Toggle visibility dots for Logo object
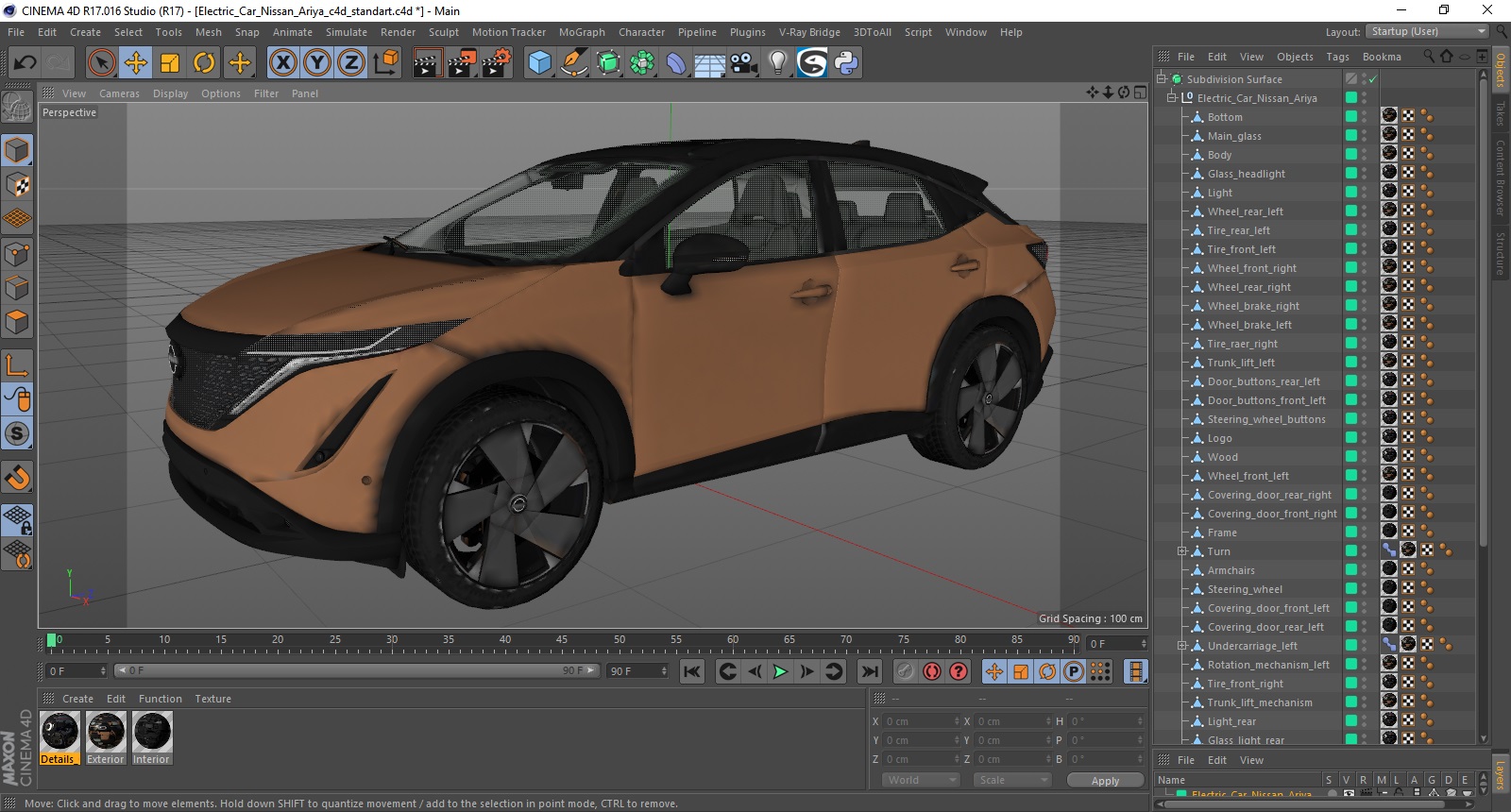1511x812 pixels. pos(1365,438)
